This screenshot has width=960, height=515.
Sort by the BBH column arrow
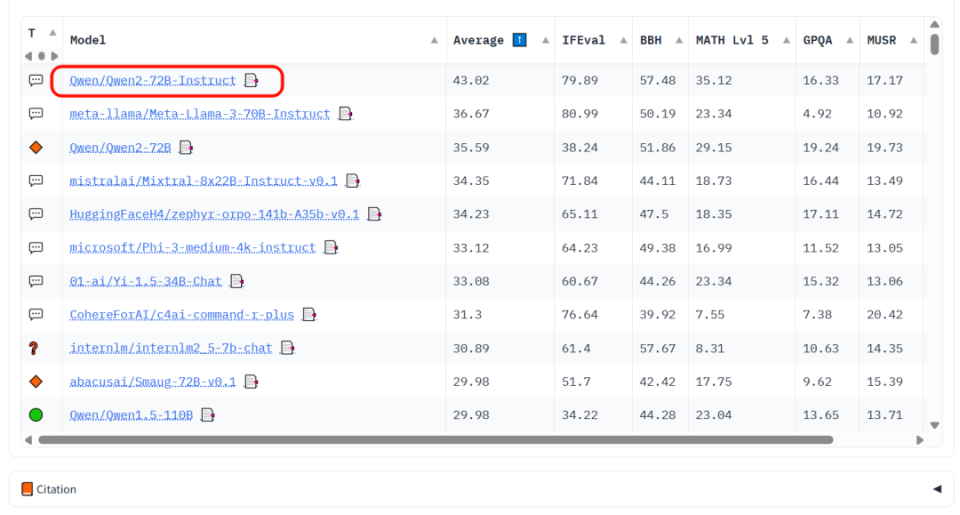[679, 40]
